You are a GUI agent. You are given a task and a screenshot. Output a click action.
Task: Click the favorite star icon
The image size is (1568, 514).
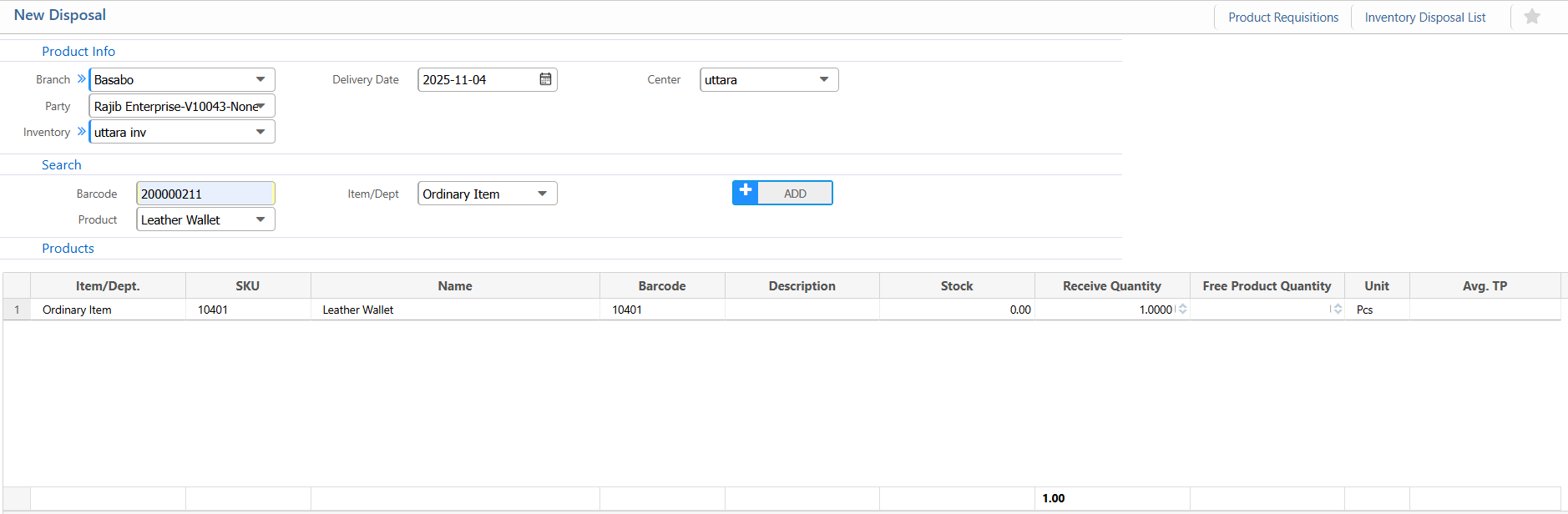pyautogui.click(x=1531, y=17)
